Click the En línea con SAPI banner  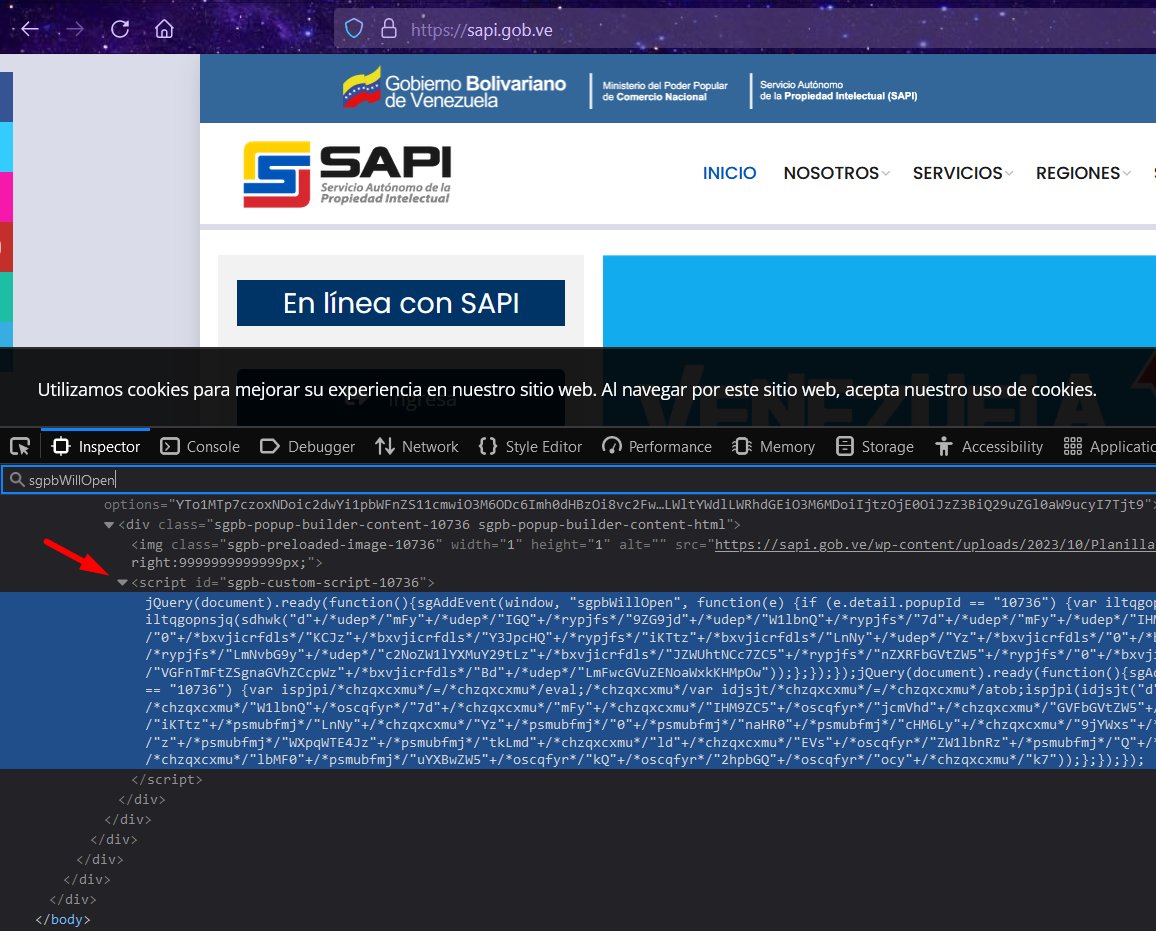400,303
